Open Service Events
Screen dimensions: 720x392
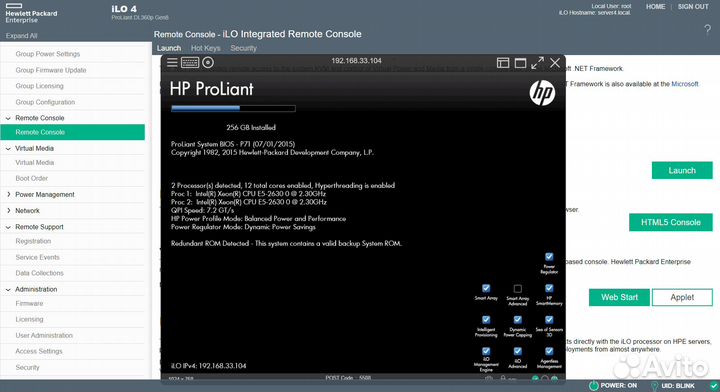pyautogui.click(x=38, y=258)
